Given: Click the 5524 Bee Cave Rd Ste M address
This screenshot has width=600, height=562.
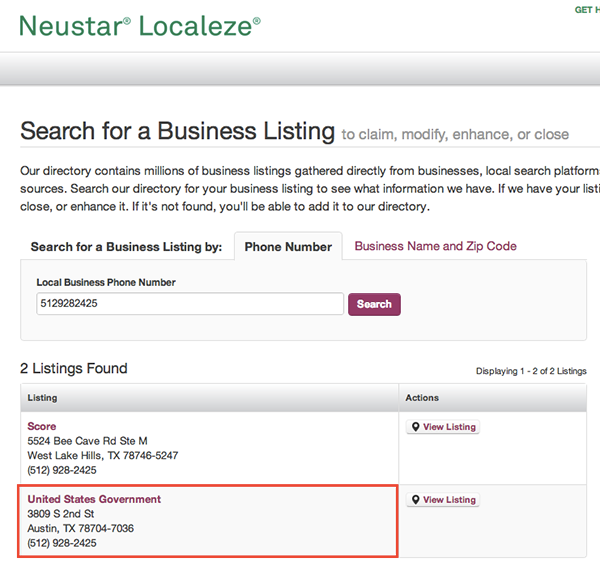Looking at the screenshot, I should point(87,441).
